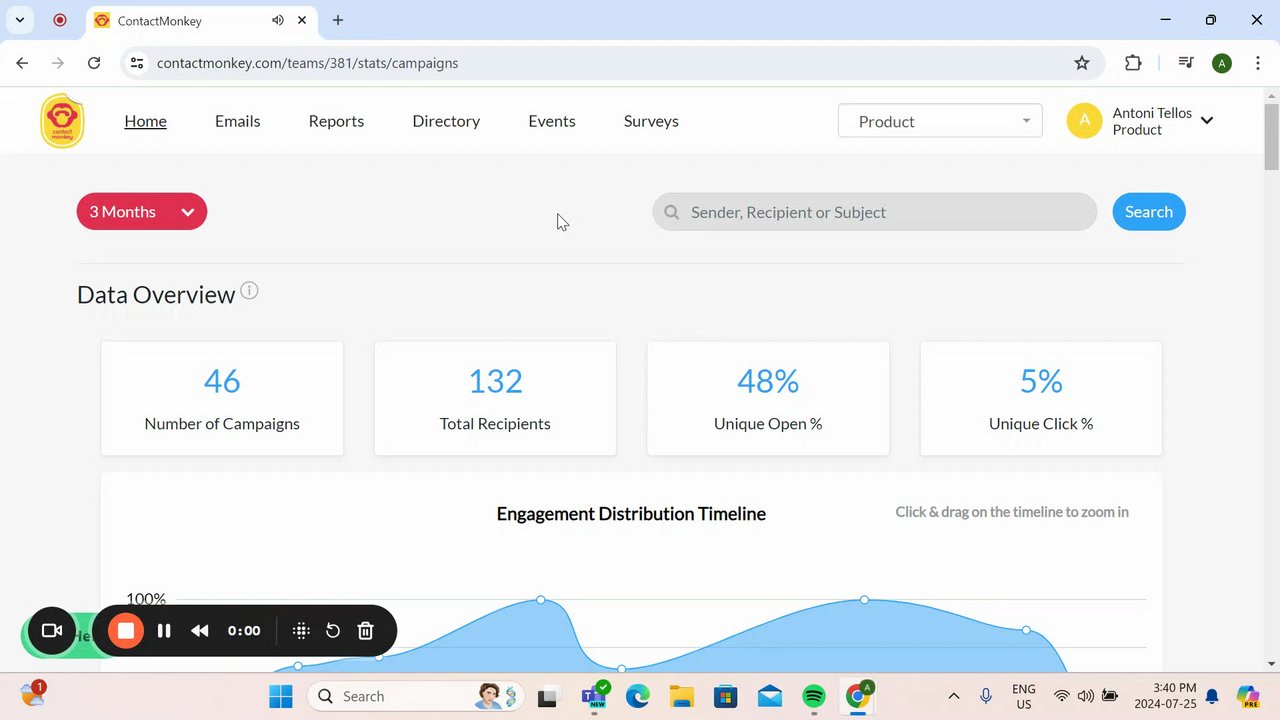Delete the recording using the trash icon

[x=366, y=631]
